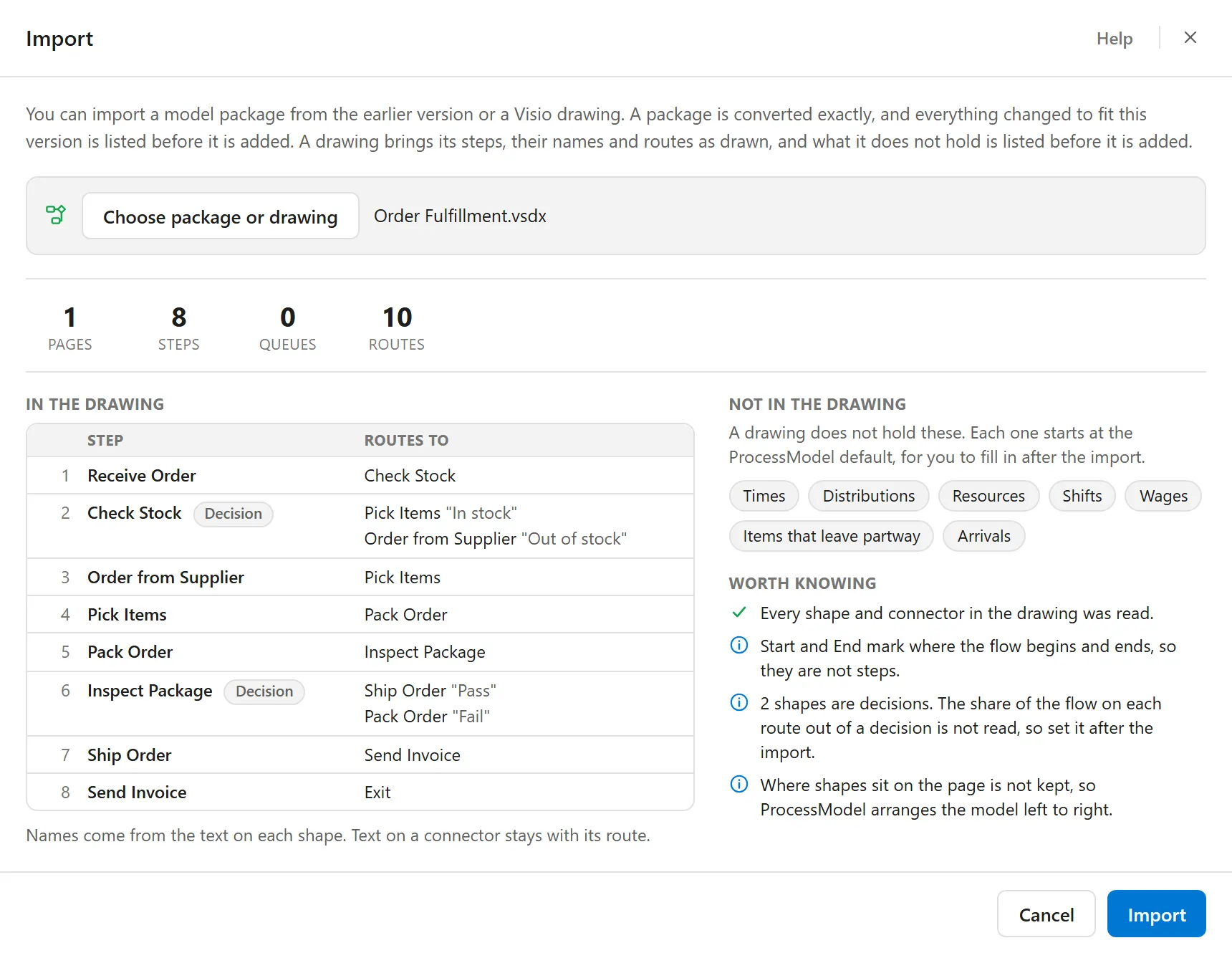Click the Decision badge beside Check Stock
The height and width of the screenshot is (953, 1232).
click(234, 514)
